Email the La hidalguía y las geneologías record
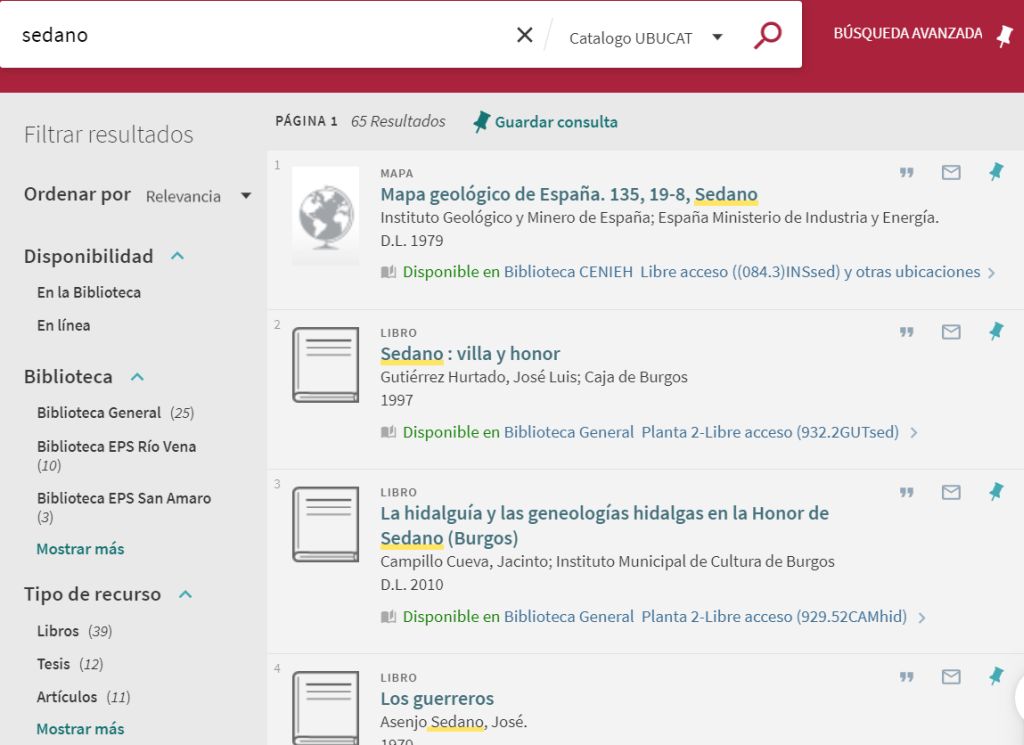The image size is (1024, 745). point(951,492)
